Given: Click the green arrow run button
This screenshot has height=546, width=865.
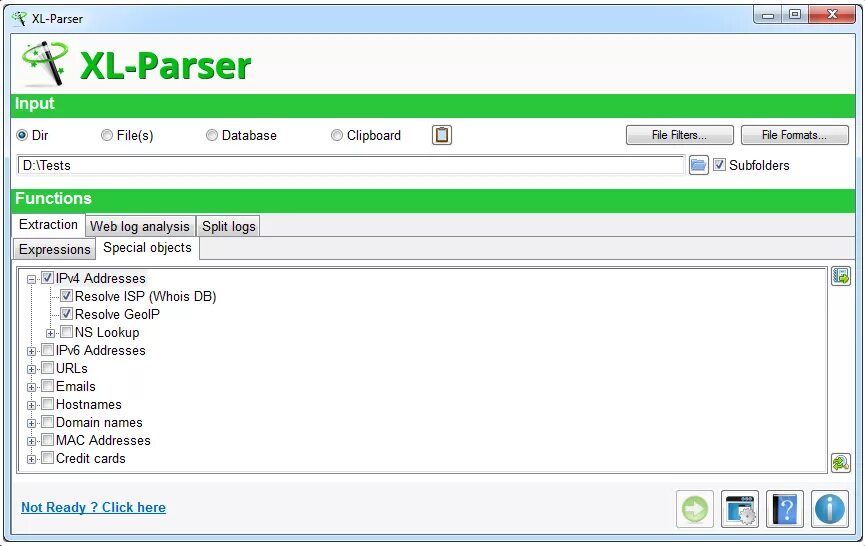Looking at the screenshot, I should pos(695,508).
